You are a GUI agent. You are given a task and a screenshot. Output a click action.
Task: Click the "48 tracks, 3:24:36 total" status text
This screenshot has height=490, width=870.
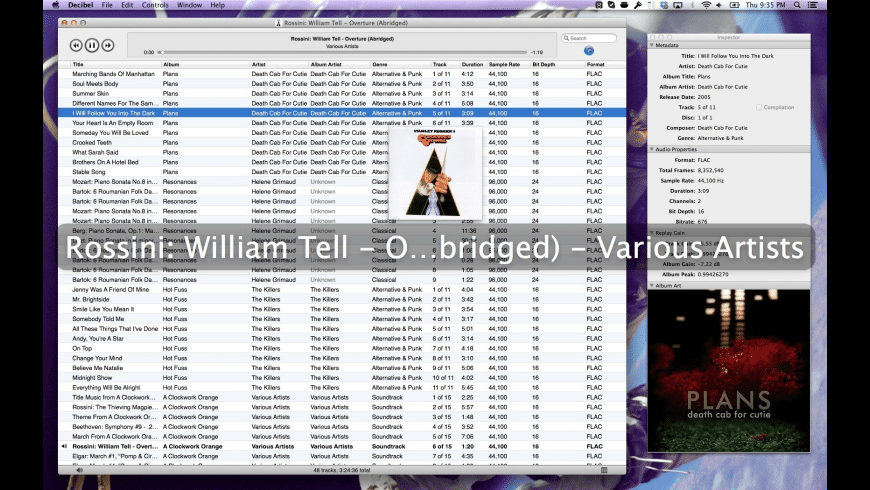[x=342, y=470]
